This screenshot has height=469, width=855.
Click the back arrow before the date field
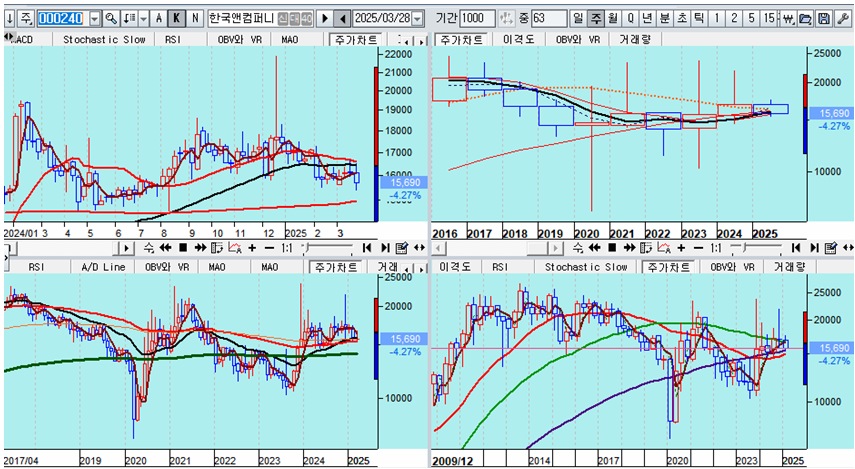click(x=342, y=19)
